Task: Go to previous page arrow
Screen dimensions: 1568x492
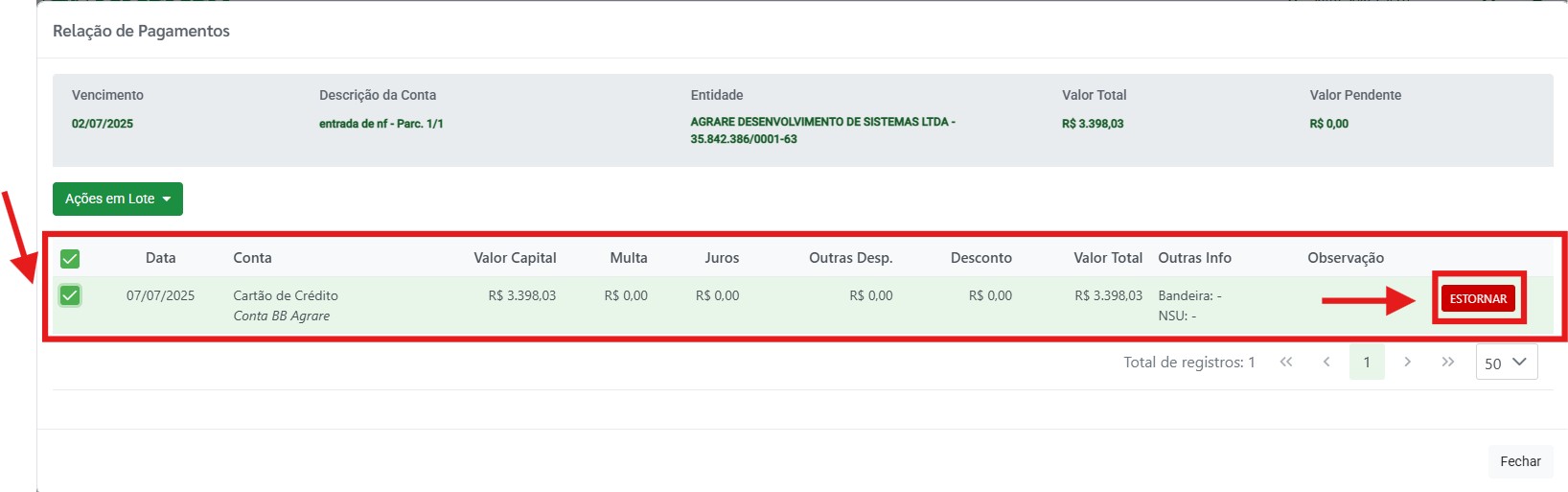Action: (x=1326, y=362)
